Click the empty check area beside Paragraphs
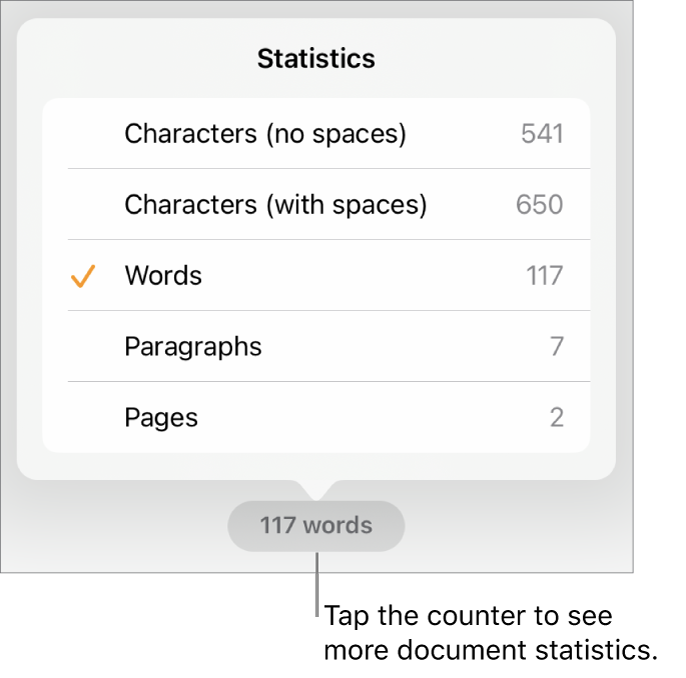Viewport: 686px width, 678px height. [83, 347]
